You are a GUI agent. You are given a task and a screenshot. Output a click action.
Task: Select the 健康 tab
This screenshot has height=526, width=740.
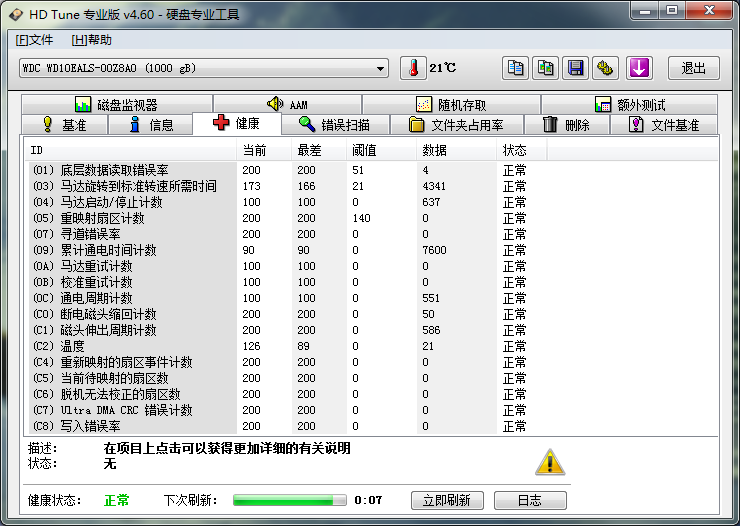pos(237,124)
